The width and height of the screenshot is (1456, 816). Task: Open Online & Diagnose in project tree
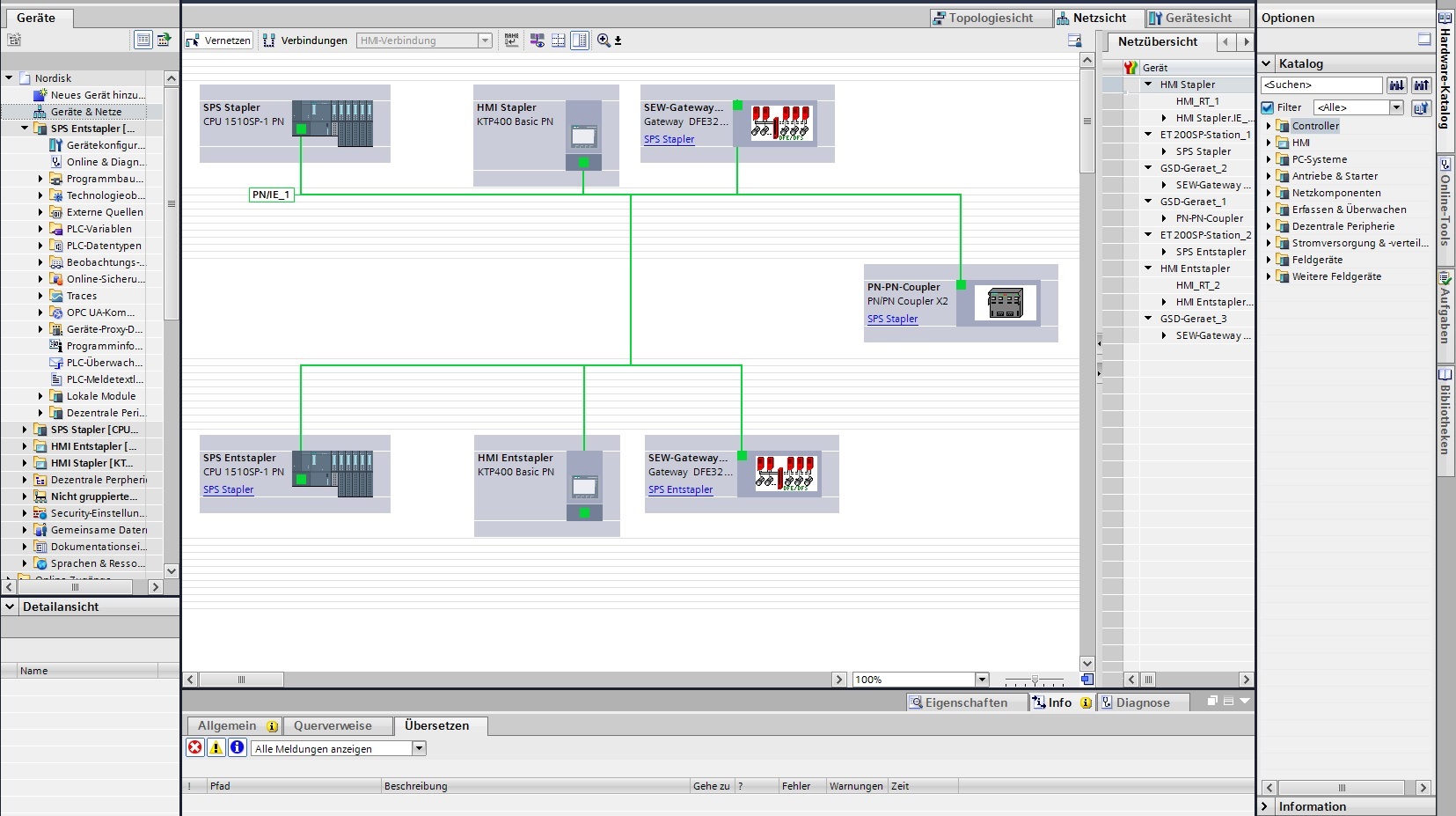pyautogui.click(x=104, y=162)
